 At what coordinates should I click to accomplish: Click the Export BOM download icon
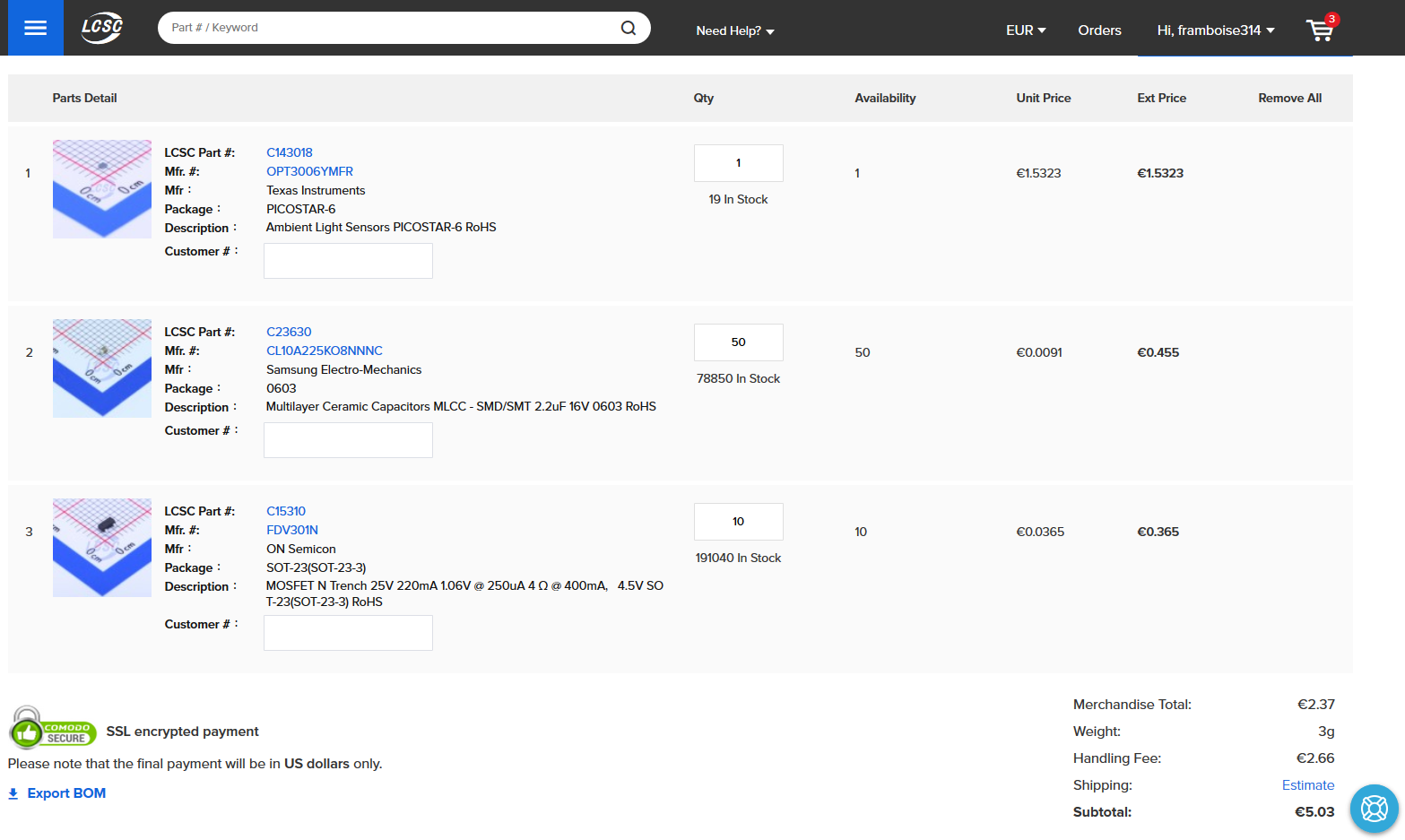pos(13,793)
